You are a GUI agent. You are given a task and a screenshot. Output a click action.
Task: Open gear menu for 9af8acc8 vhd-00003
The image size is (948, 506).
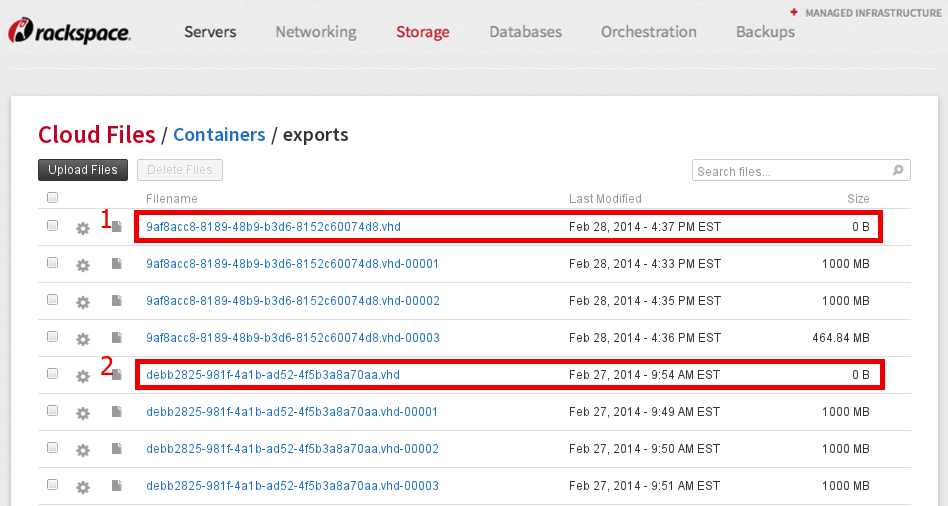click(x=83, y=339)
